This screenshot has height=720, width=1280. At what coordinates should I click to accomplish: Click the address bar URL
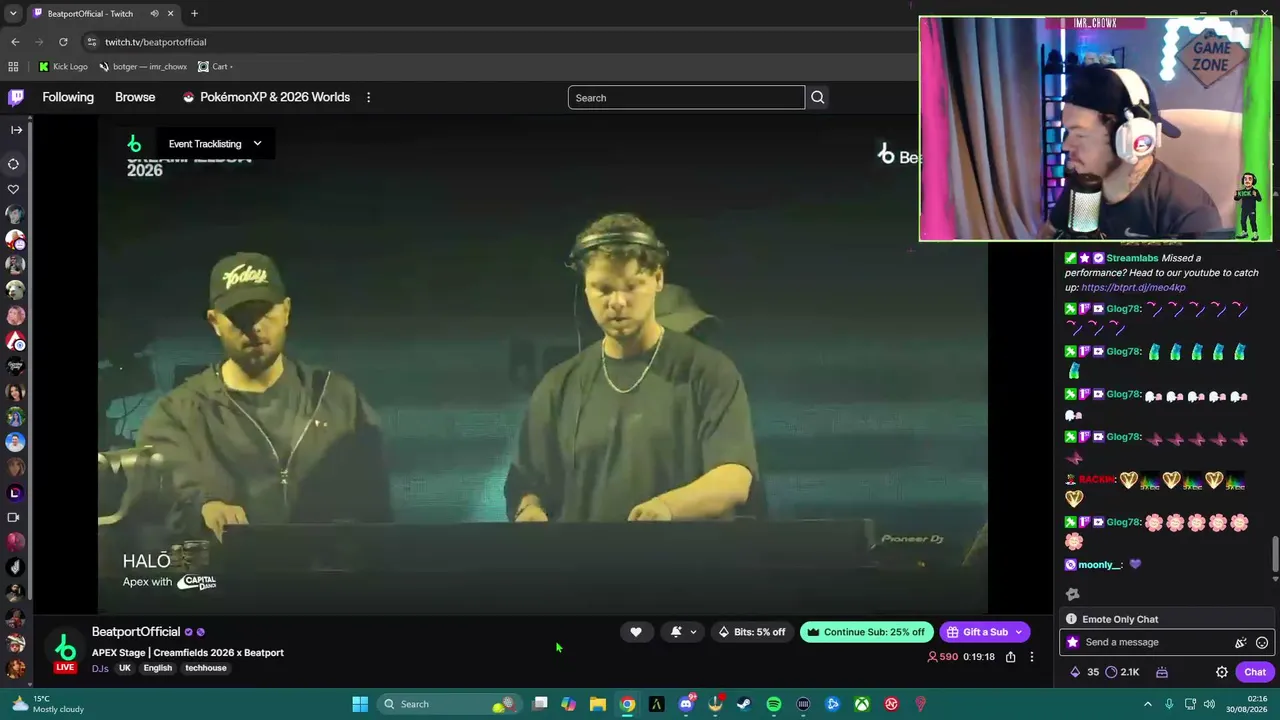[x=156, y=42]
